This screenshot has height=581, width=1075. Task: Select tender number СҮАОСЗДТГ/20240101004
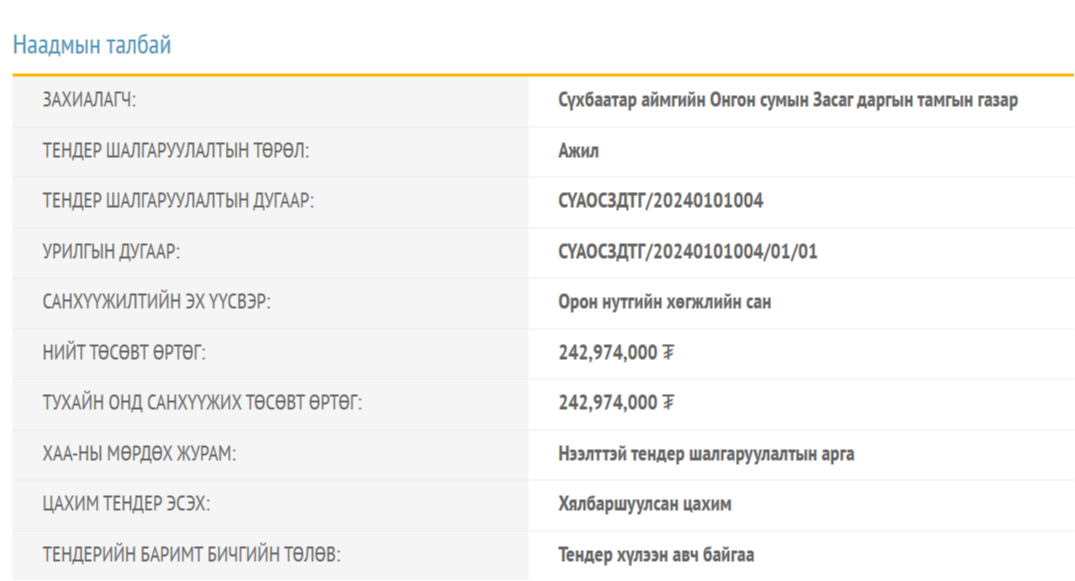coord(660,201)
